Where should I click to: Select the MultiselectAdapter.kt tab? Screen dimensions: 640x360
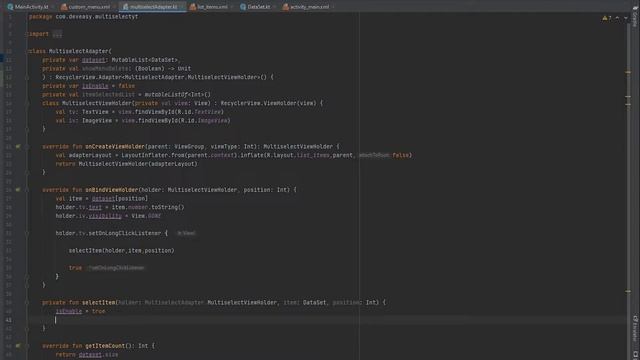click(x=153, y=7)
